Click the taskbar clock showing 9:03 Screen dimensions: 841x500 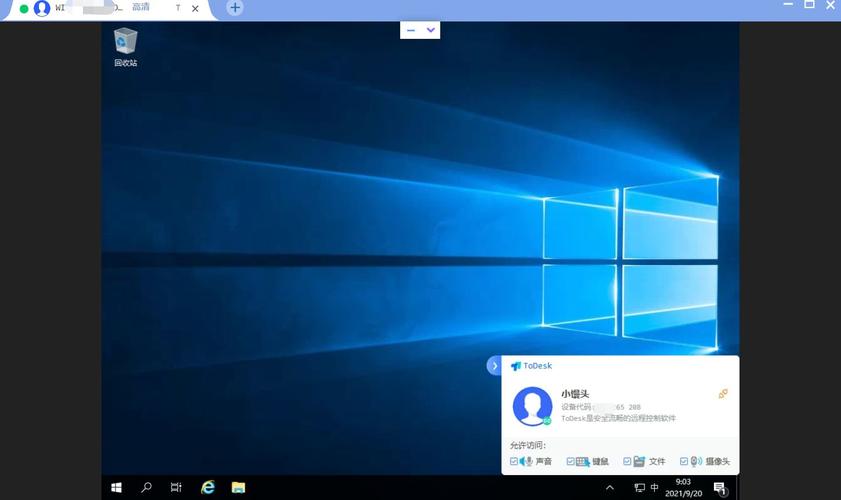(x=683, y=488)
